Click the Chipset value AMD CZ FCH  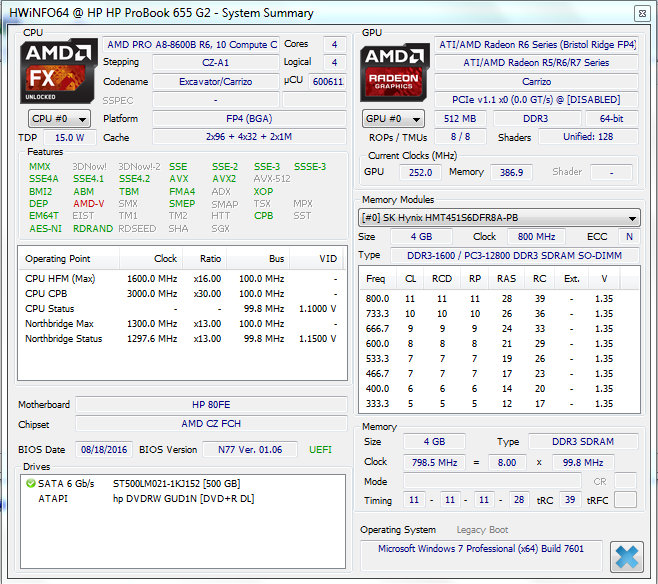[x=211, y=424]
